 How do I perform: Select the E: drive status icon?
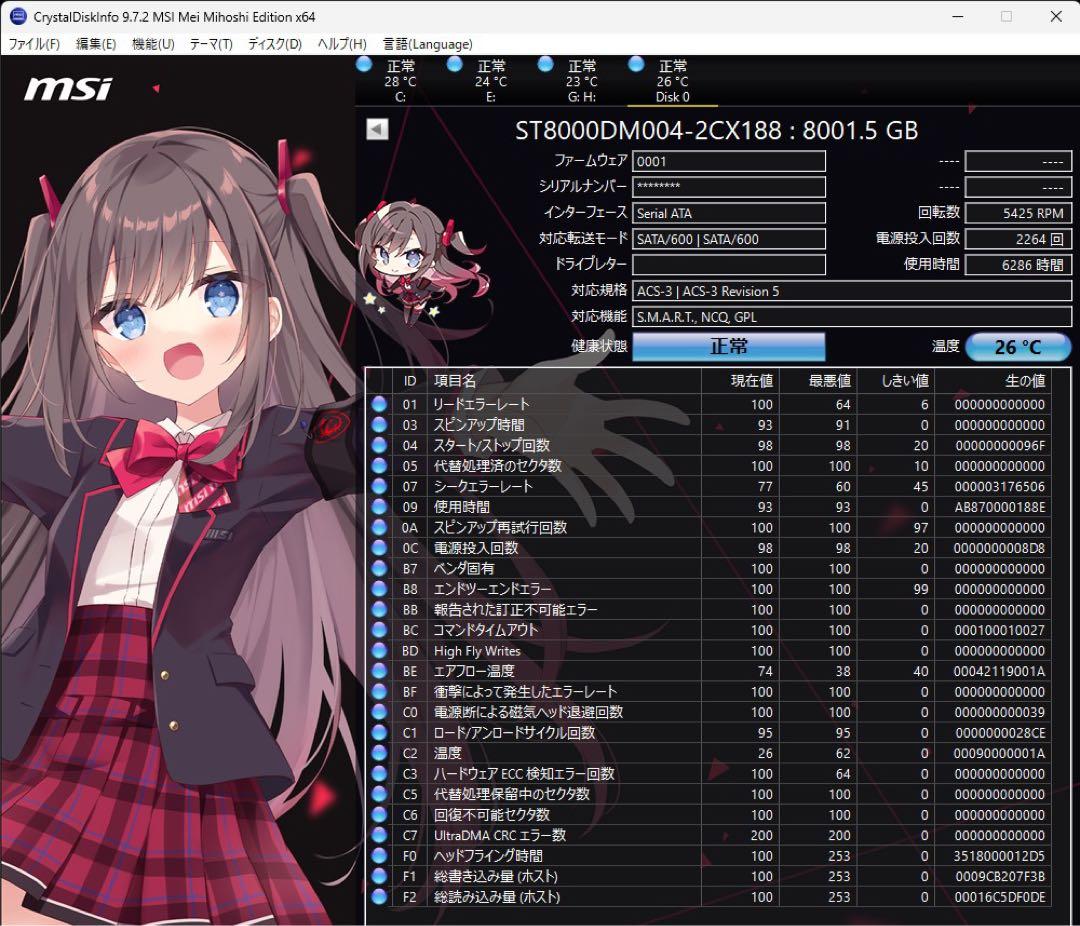click(454, 65)
